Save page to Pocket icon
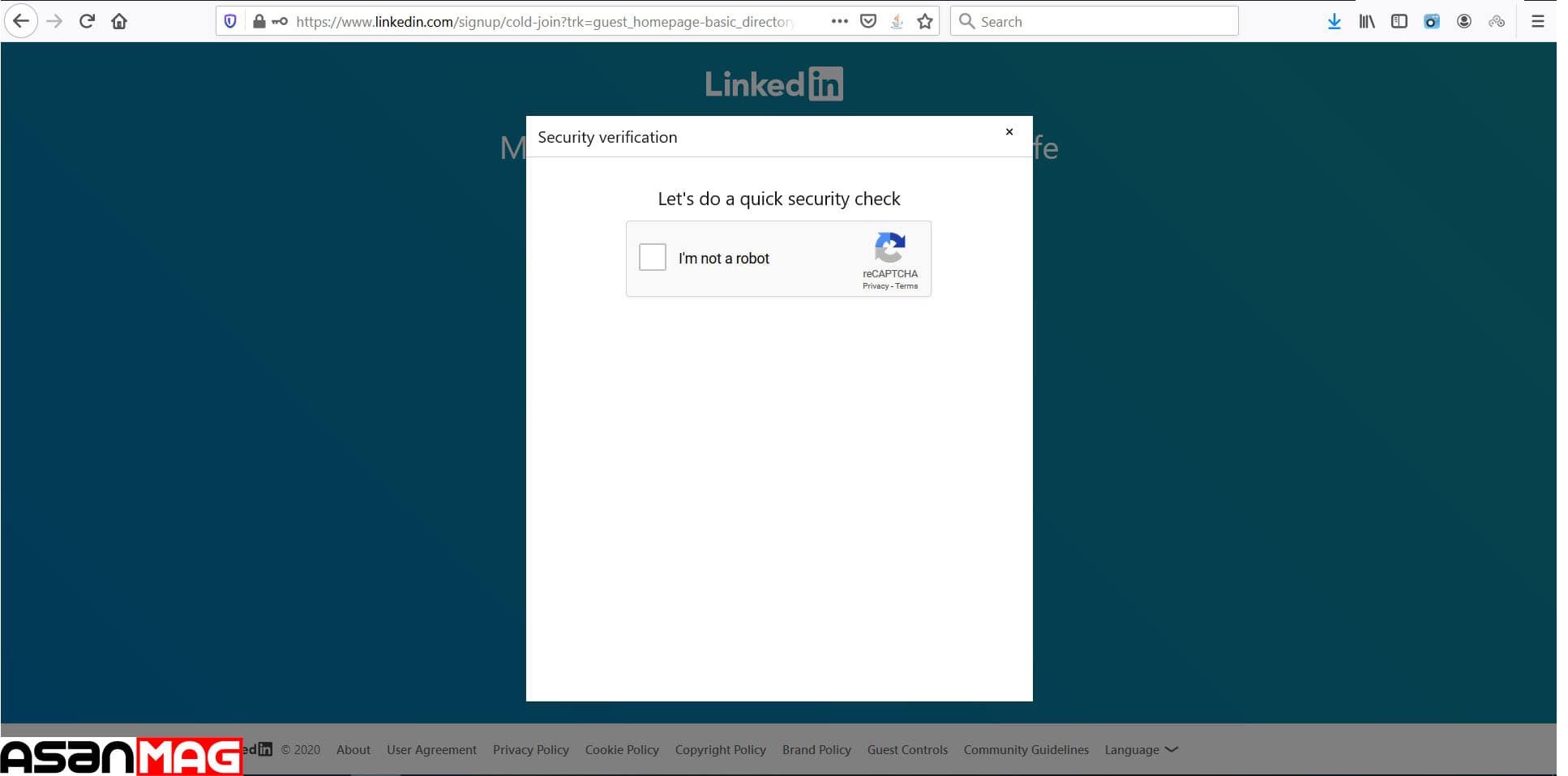Screen dimensions: 1568x776 [868, 21]
